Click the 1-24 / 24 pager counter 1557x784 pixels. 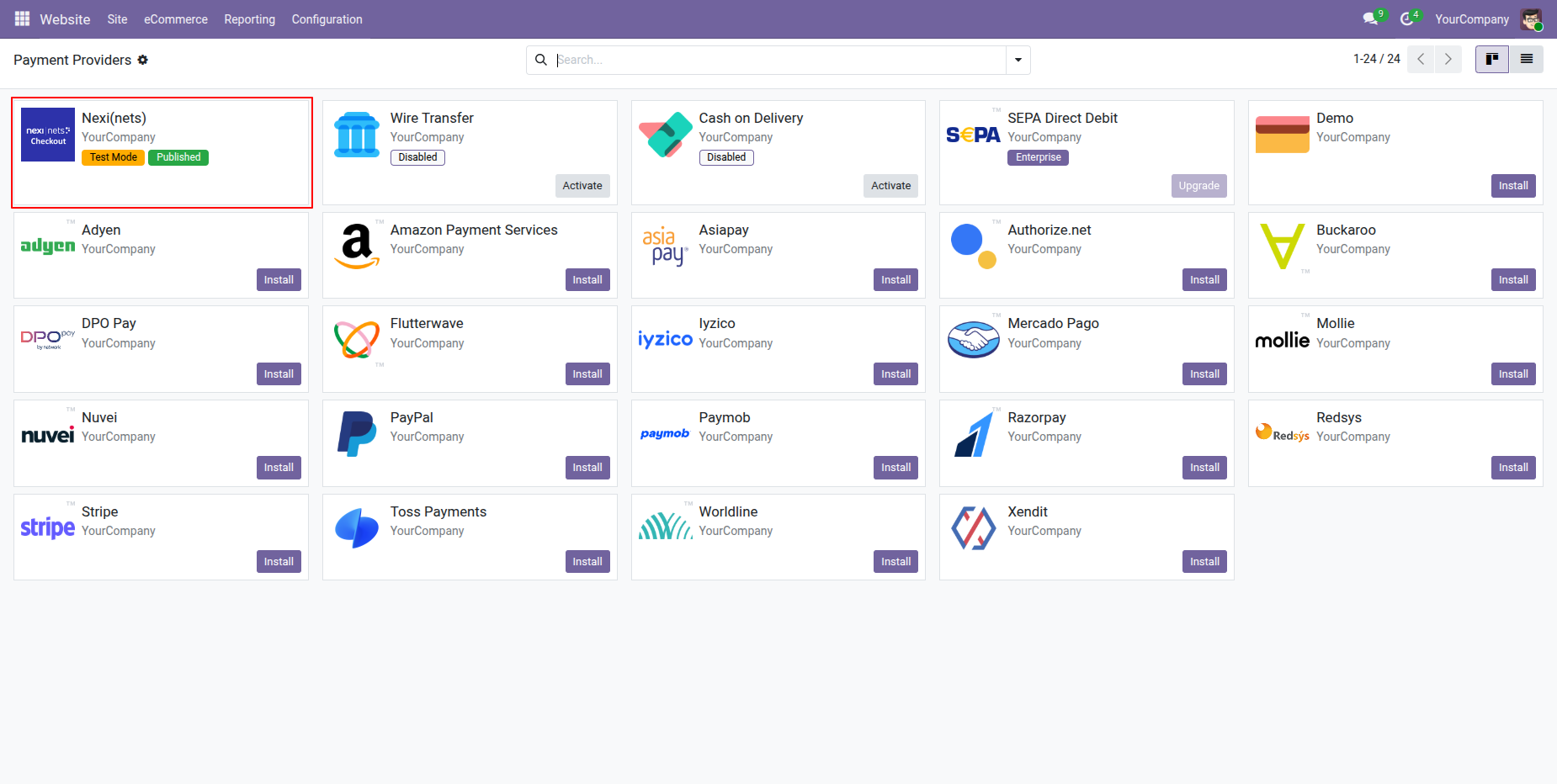click(1376, 59)
